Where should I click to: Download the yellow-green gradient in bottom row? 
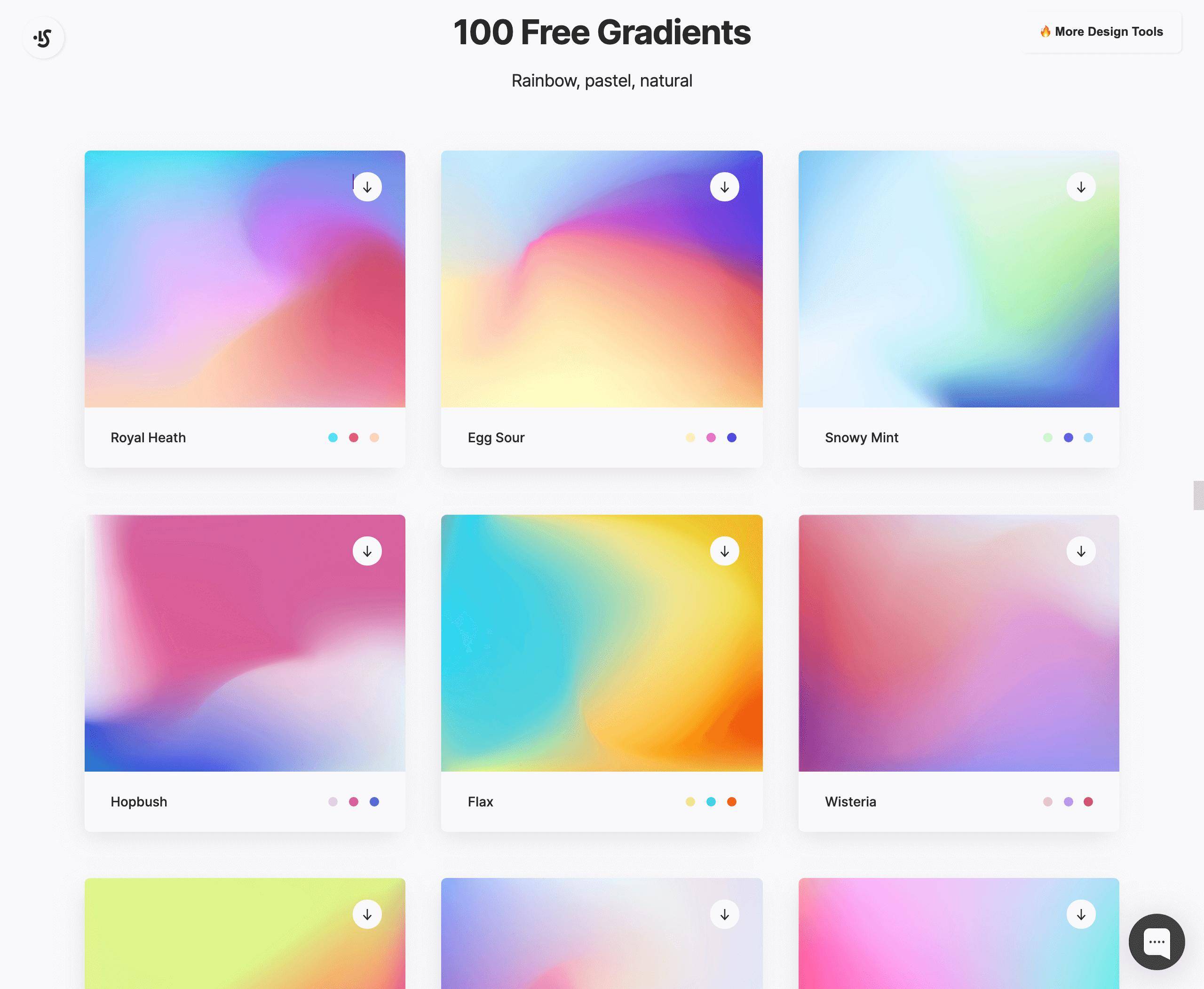click(x=367, y=914)
